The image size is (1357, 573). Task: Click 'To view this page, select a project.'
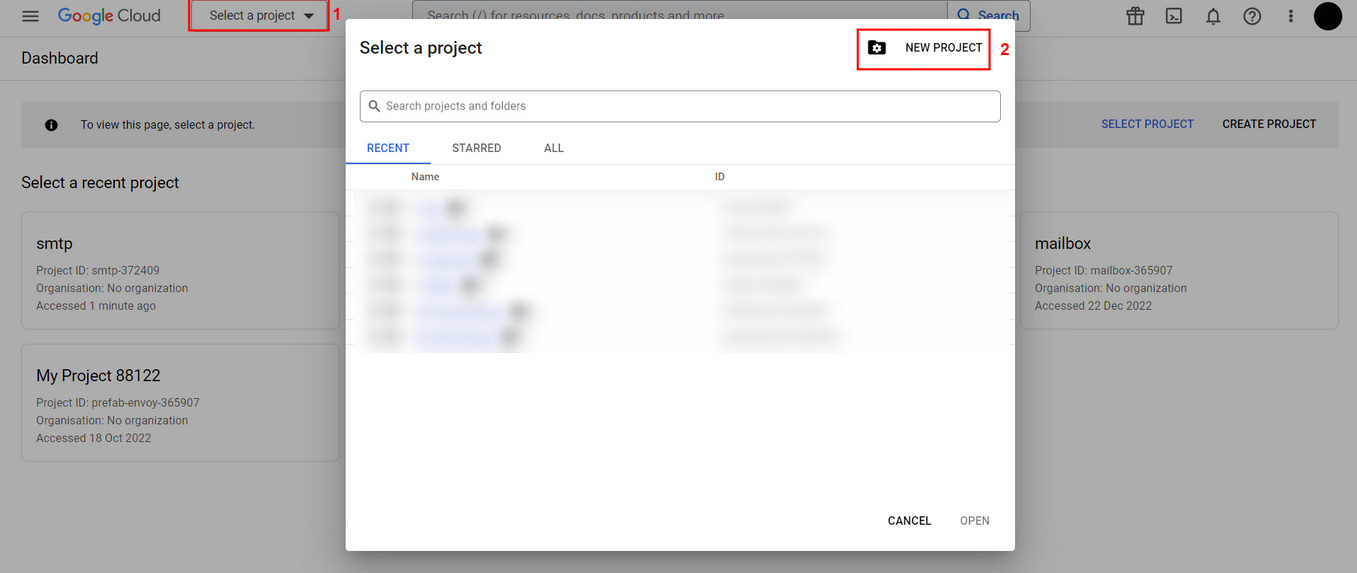point(168,125)
